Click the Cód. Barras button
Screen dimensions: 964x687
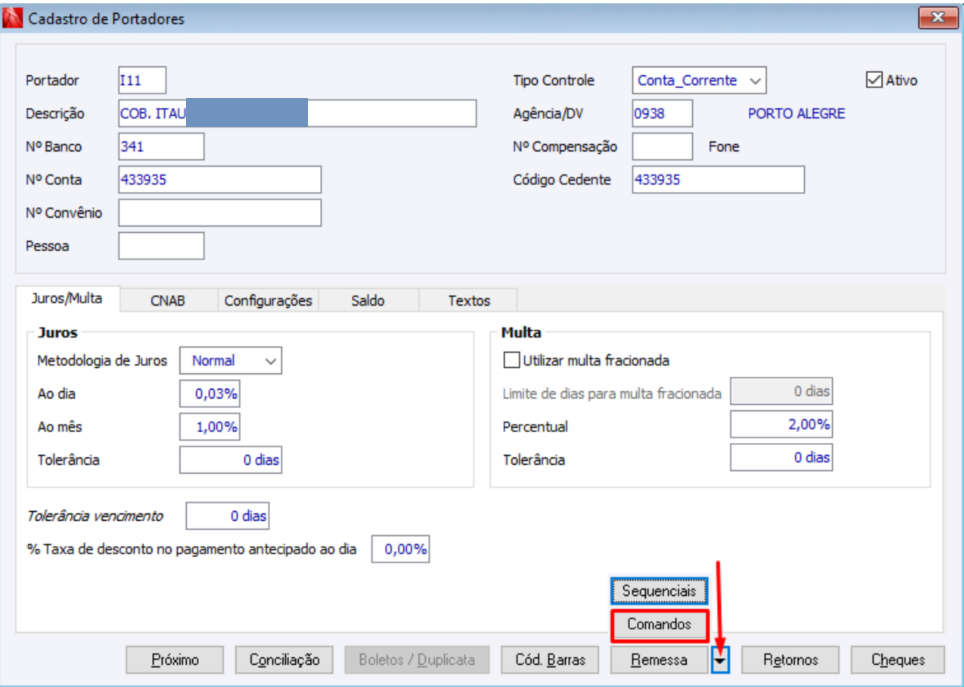(x=550, y=660)
